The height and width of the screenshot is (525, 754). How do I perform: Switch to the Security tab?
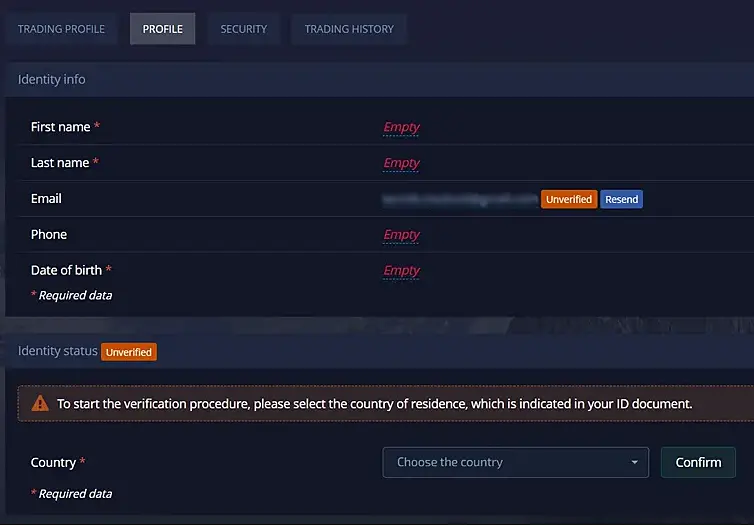244,29
